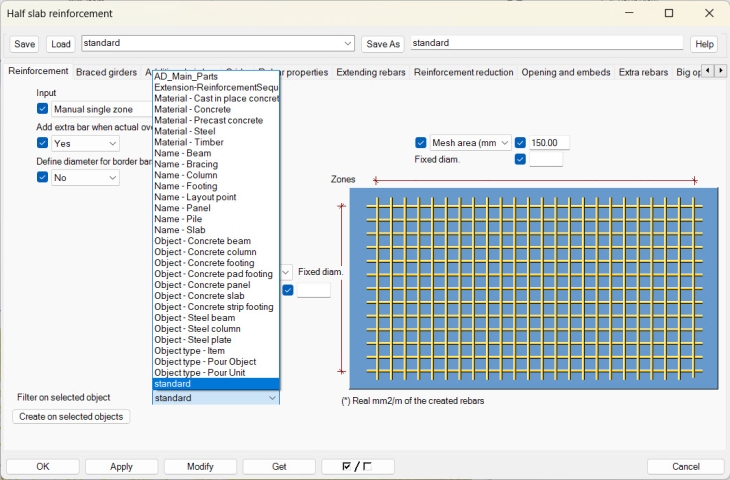Click the Help button
Viewport: 730px width, 480px height.
704,44
